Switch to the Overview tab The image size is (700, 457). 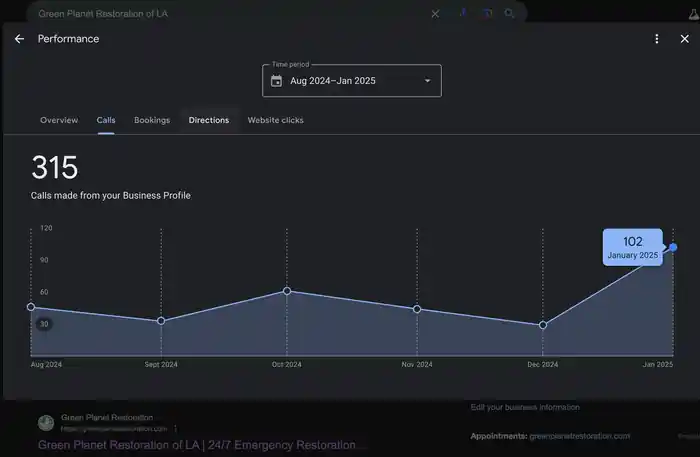[x=59, y=120]
